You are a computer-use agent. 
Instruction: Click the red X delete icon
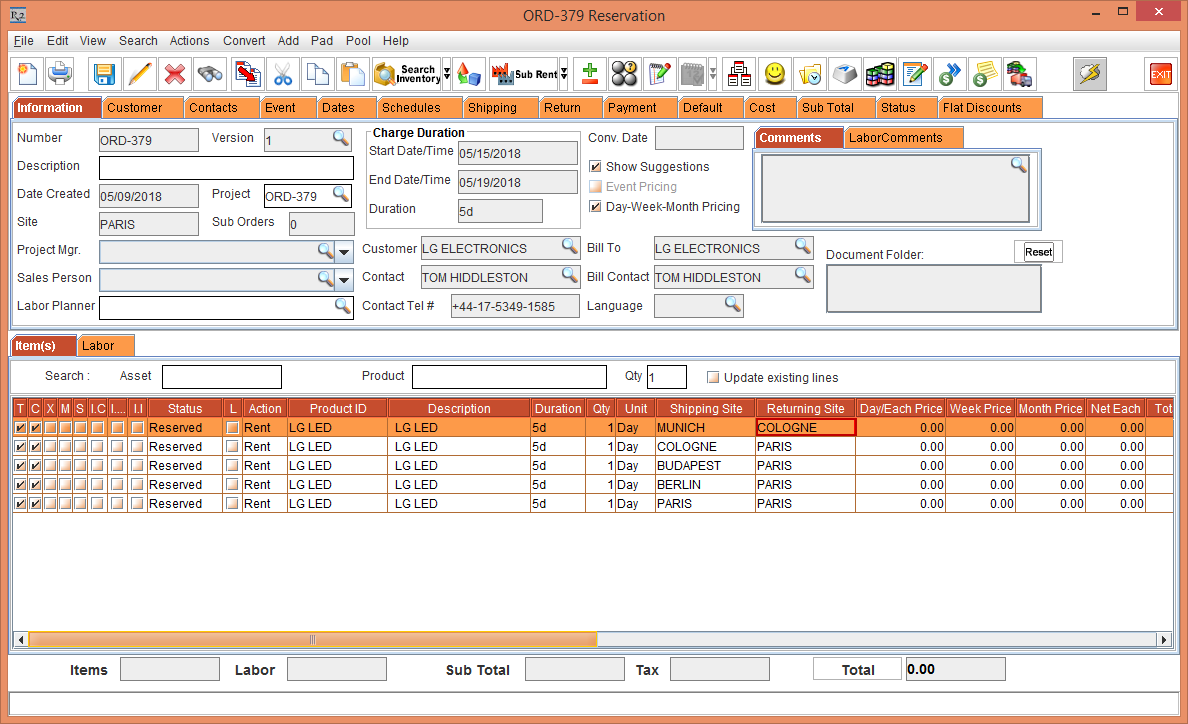(175, 74)
